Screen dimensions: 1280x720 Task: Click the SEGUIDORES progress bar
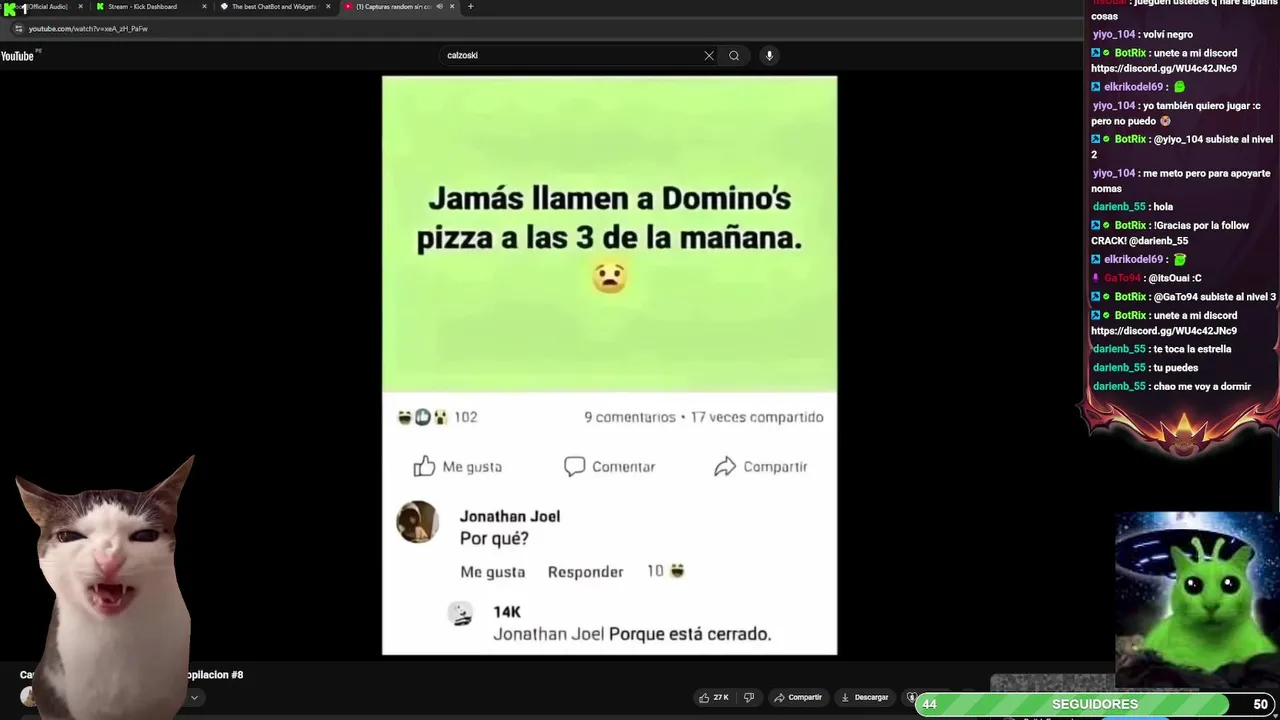[x=1095, y=704]
